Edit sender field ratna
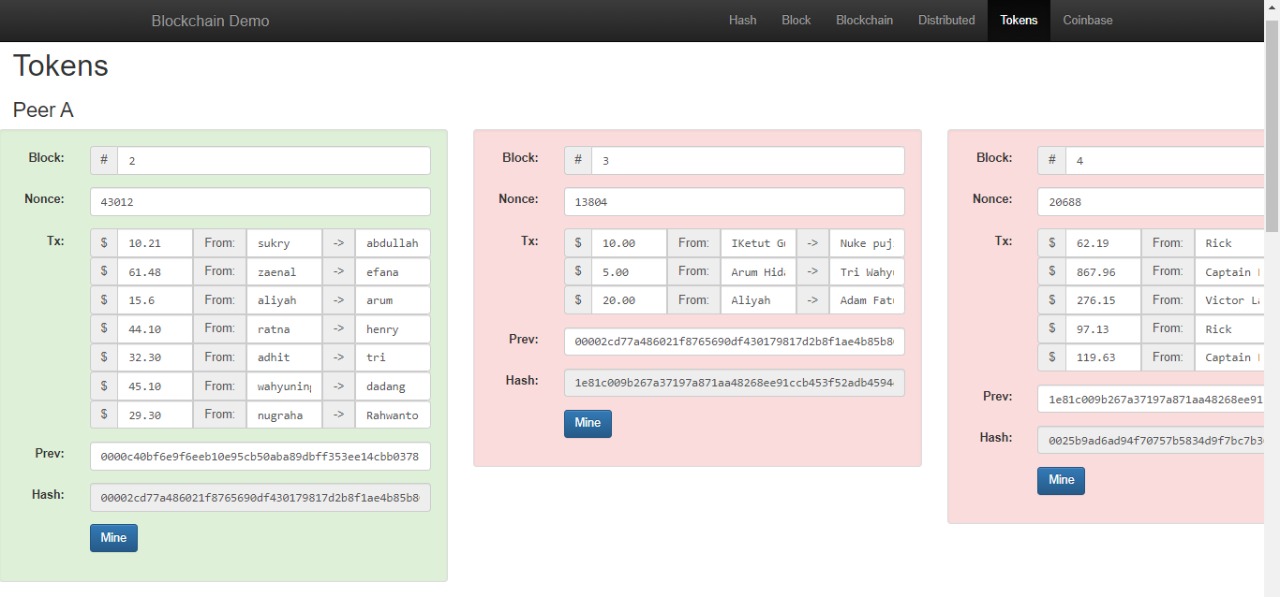This screenshot has width=1280, height=597. [284, 329]
